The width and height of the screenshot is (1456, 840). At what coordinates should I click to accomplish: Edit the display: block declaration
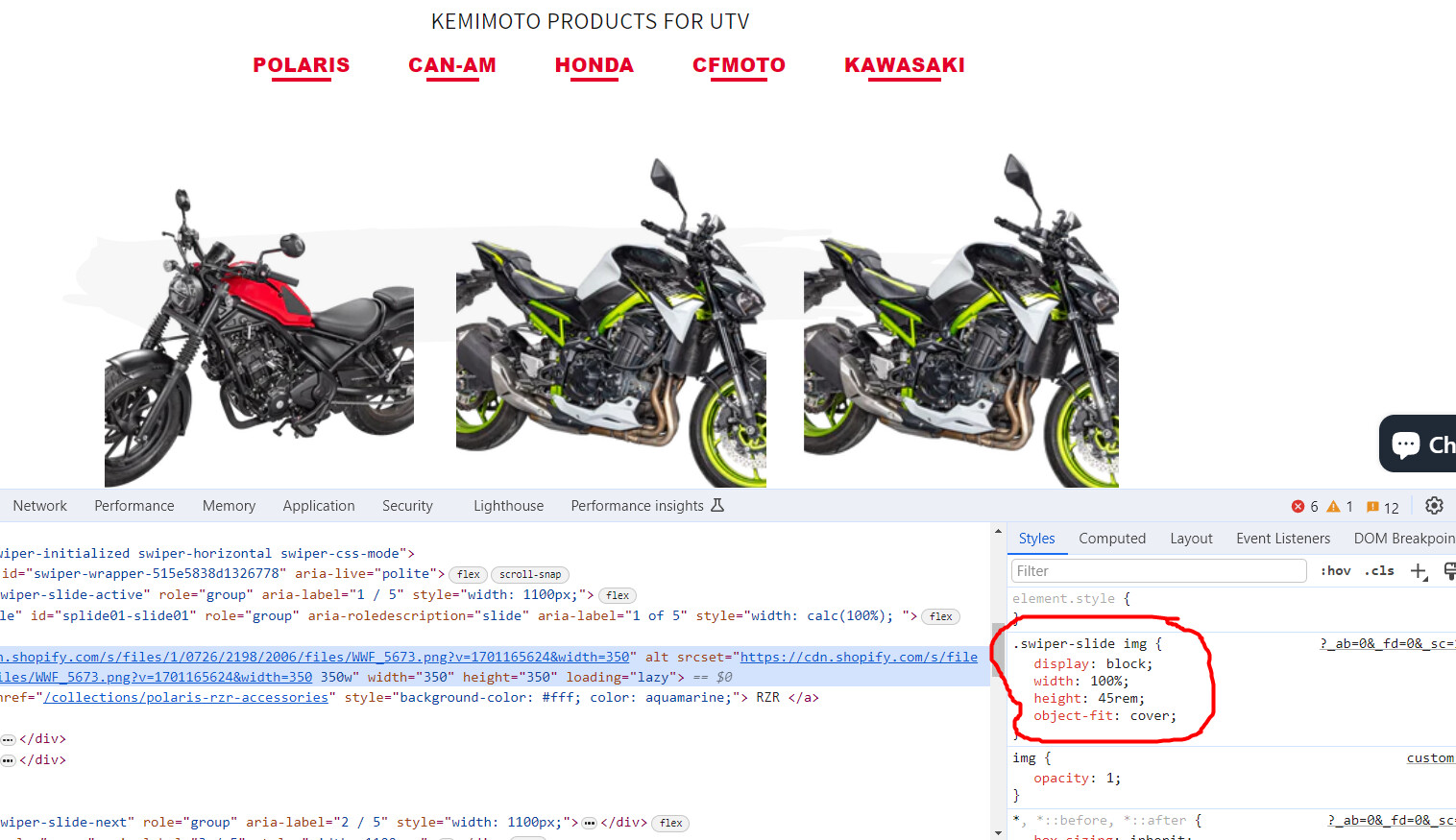pyautogui.click(x=1093, y=664)
